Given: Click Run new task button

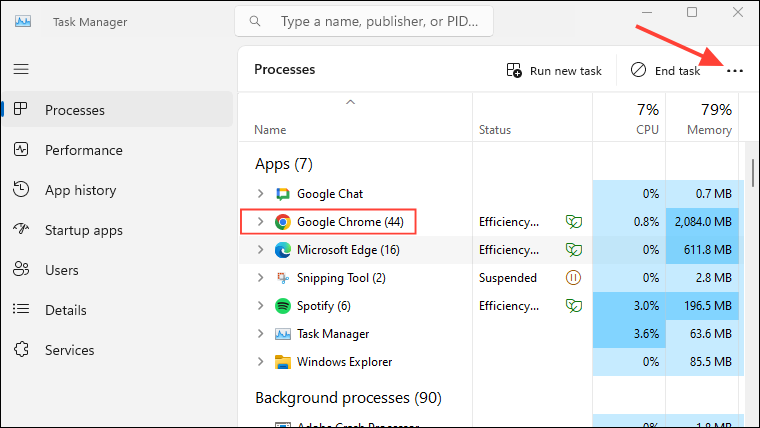Looking at the screenshot, I should [x=554, y=71].
